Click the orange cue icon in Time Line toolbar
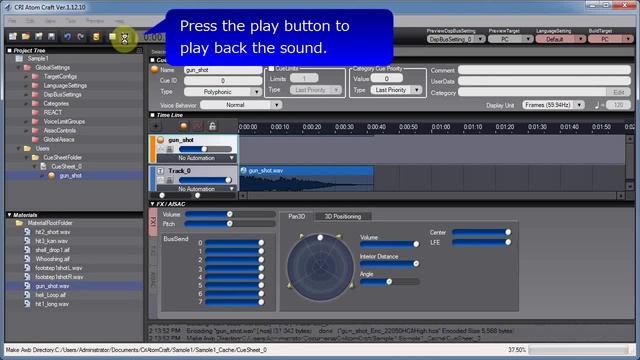This screenshot has width=640, height=360. click(184, 126)
